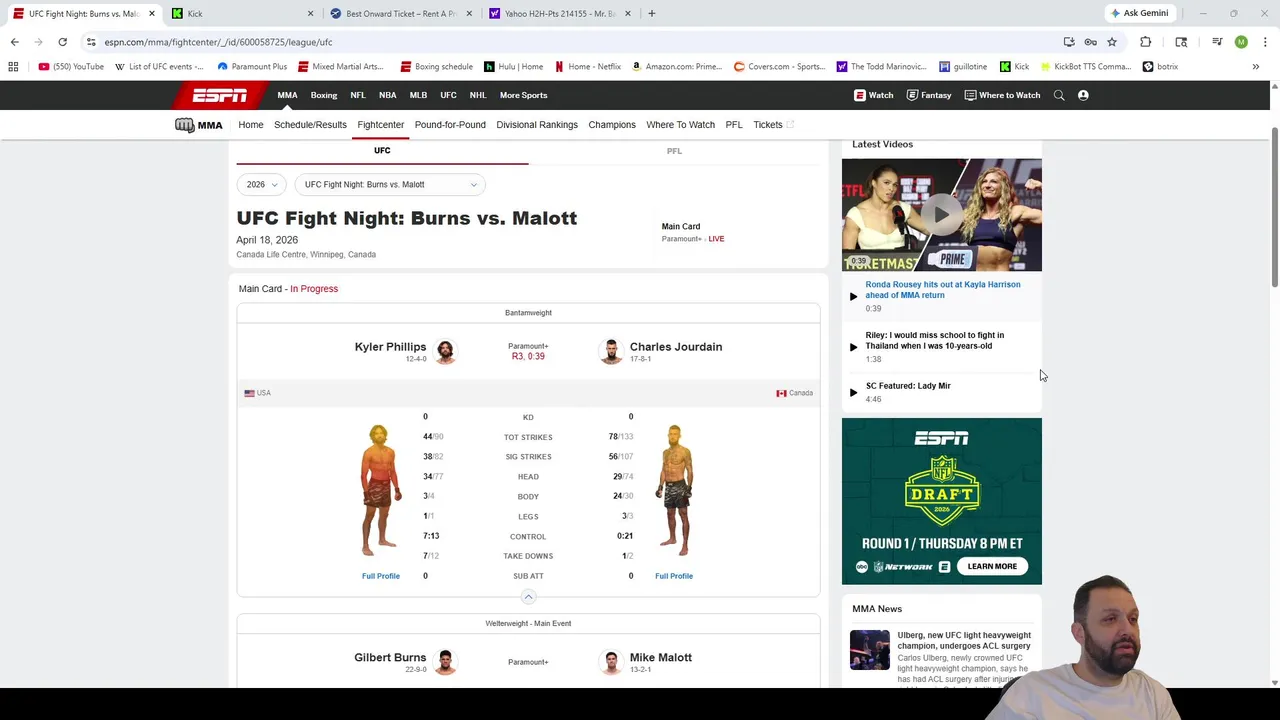The height and width of the screenshot is (720, 1280).
Task: Reload the page with refresh icon
Action: point(62,42)
